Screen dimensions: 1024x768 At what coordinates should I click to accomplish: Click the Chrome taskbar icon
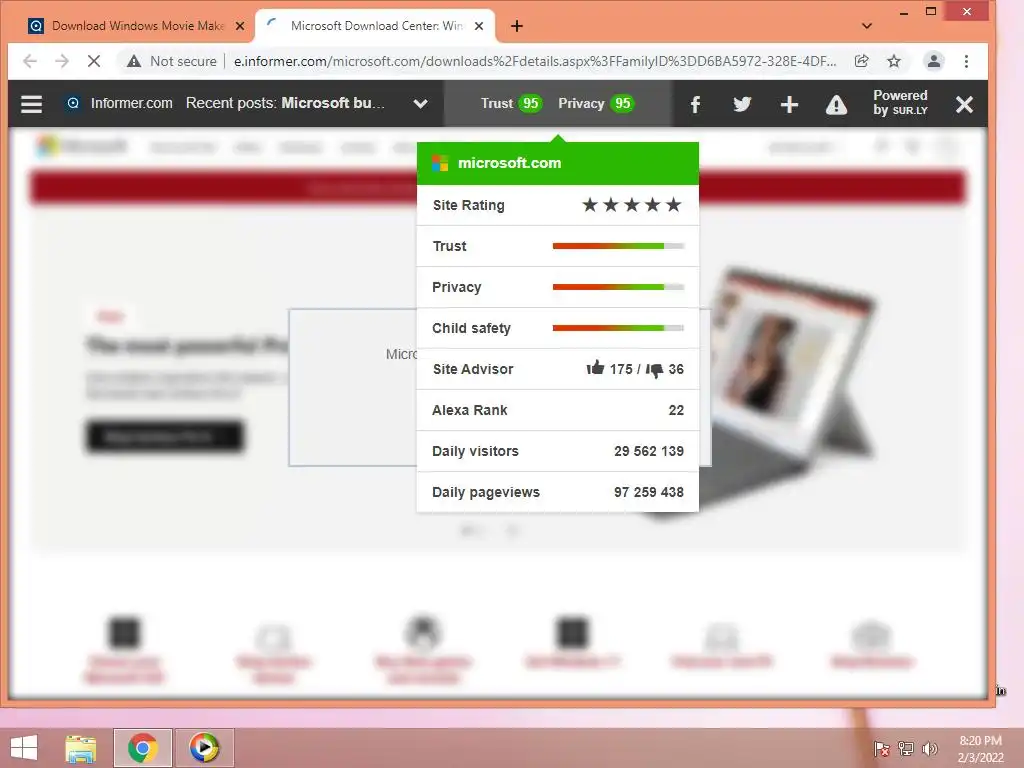coord(142,748)
